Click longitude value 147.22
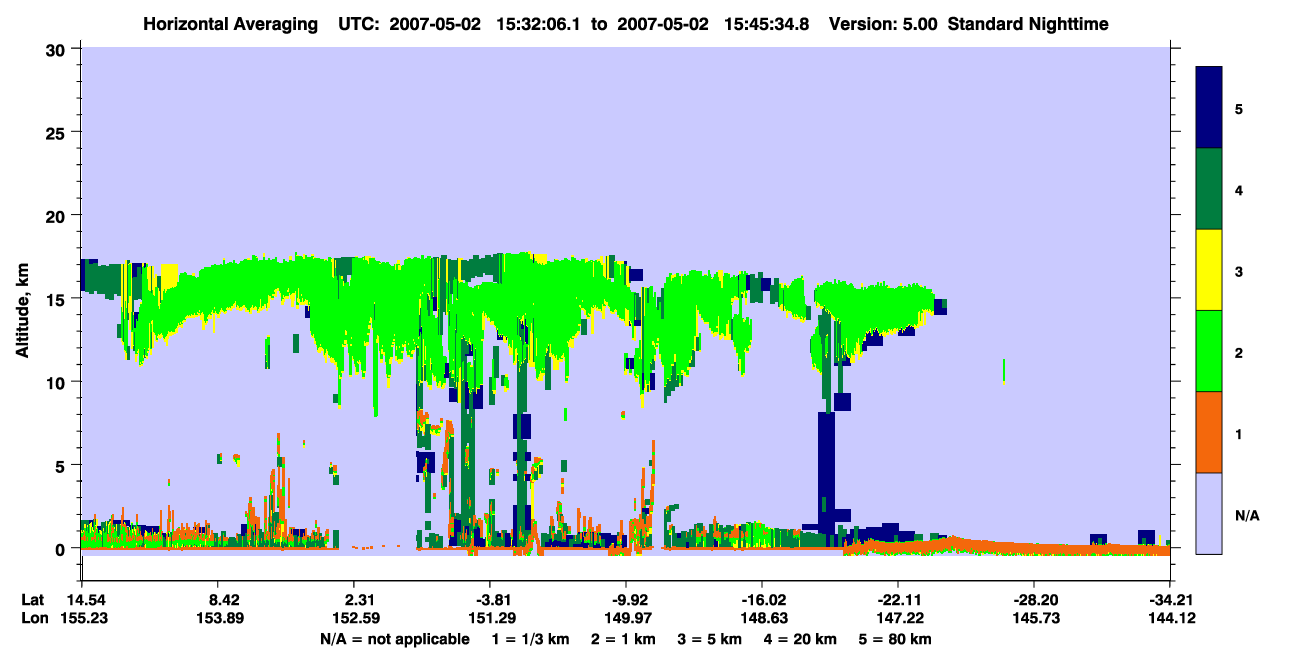This screenshot has height=667, width=1300. pyautogui.click(x=898, y=618)
